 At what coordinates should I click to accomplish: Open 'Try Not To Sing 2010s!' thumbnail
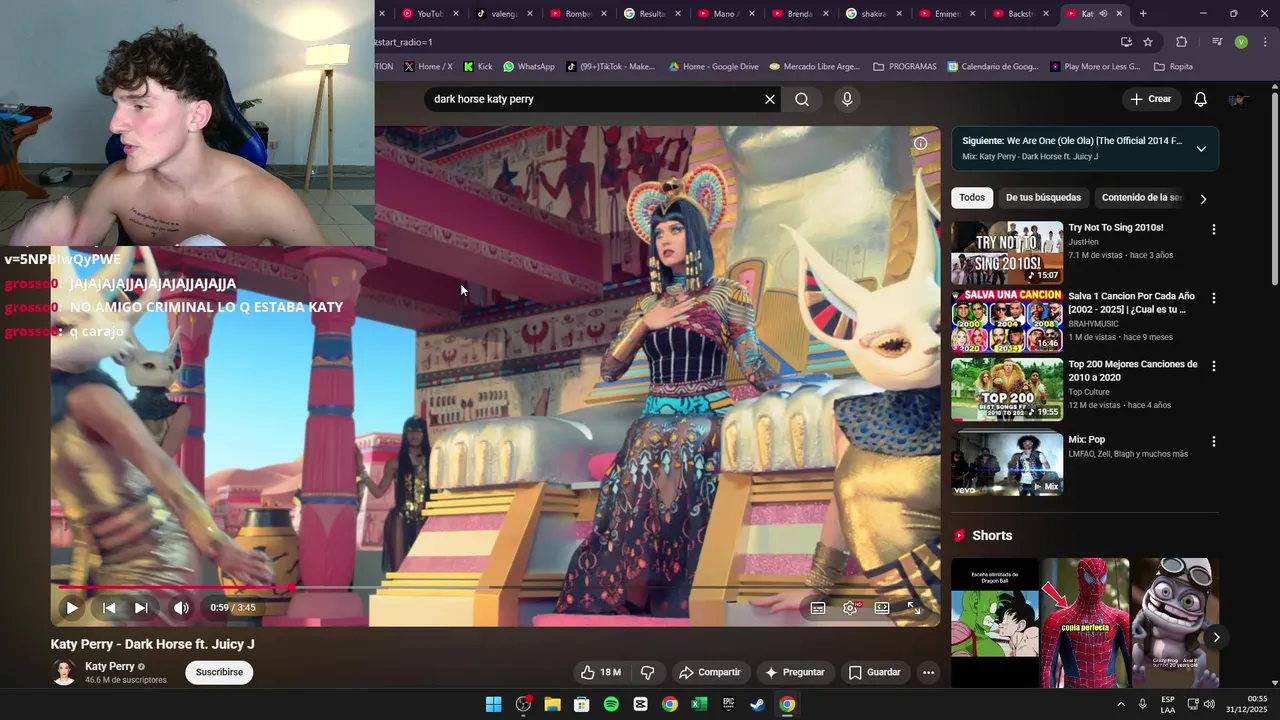click(x=1007, y=253)
